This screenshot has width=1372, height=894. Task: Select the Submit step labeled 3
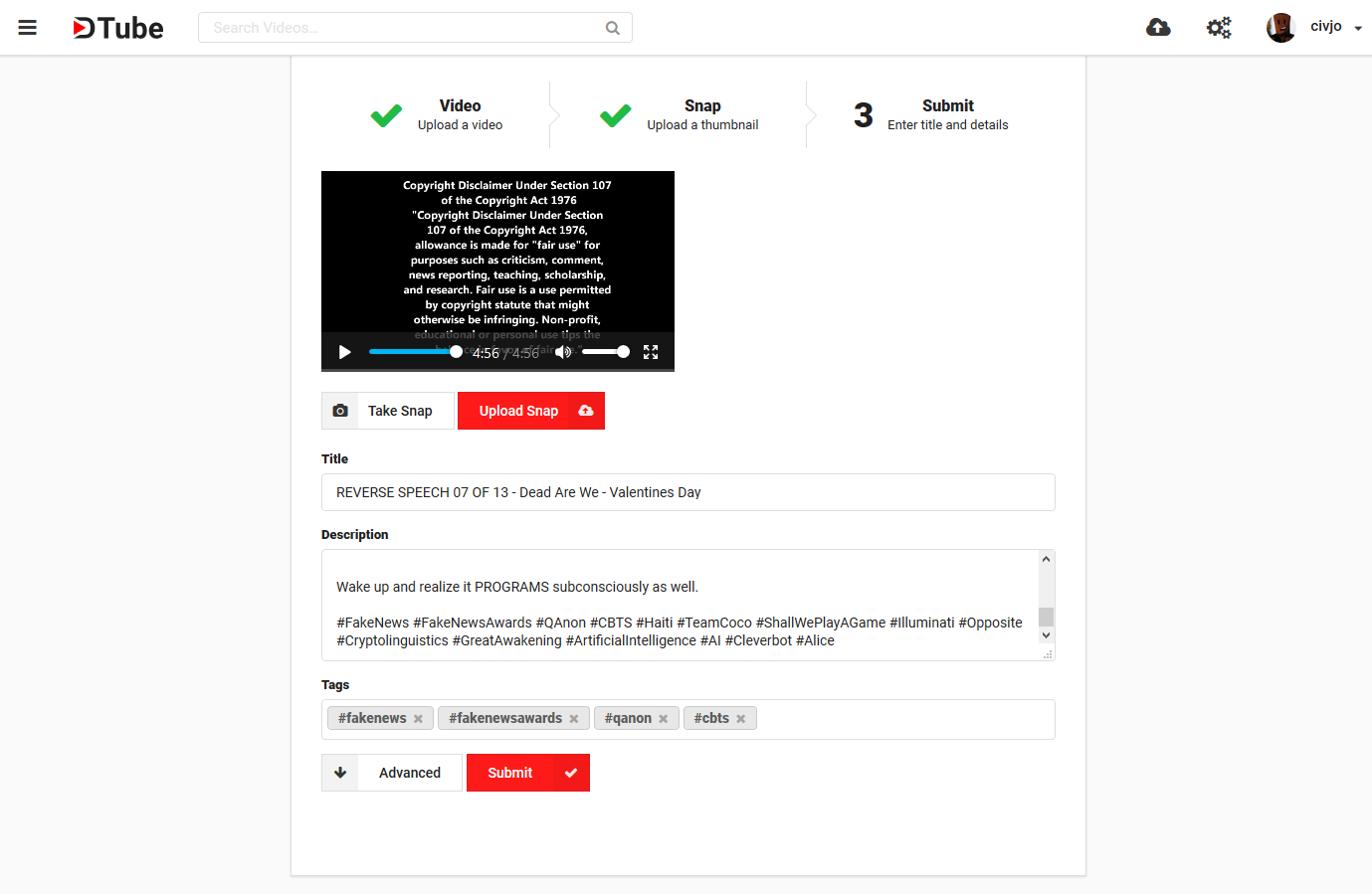coord(862,114)
